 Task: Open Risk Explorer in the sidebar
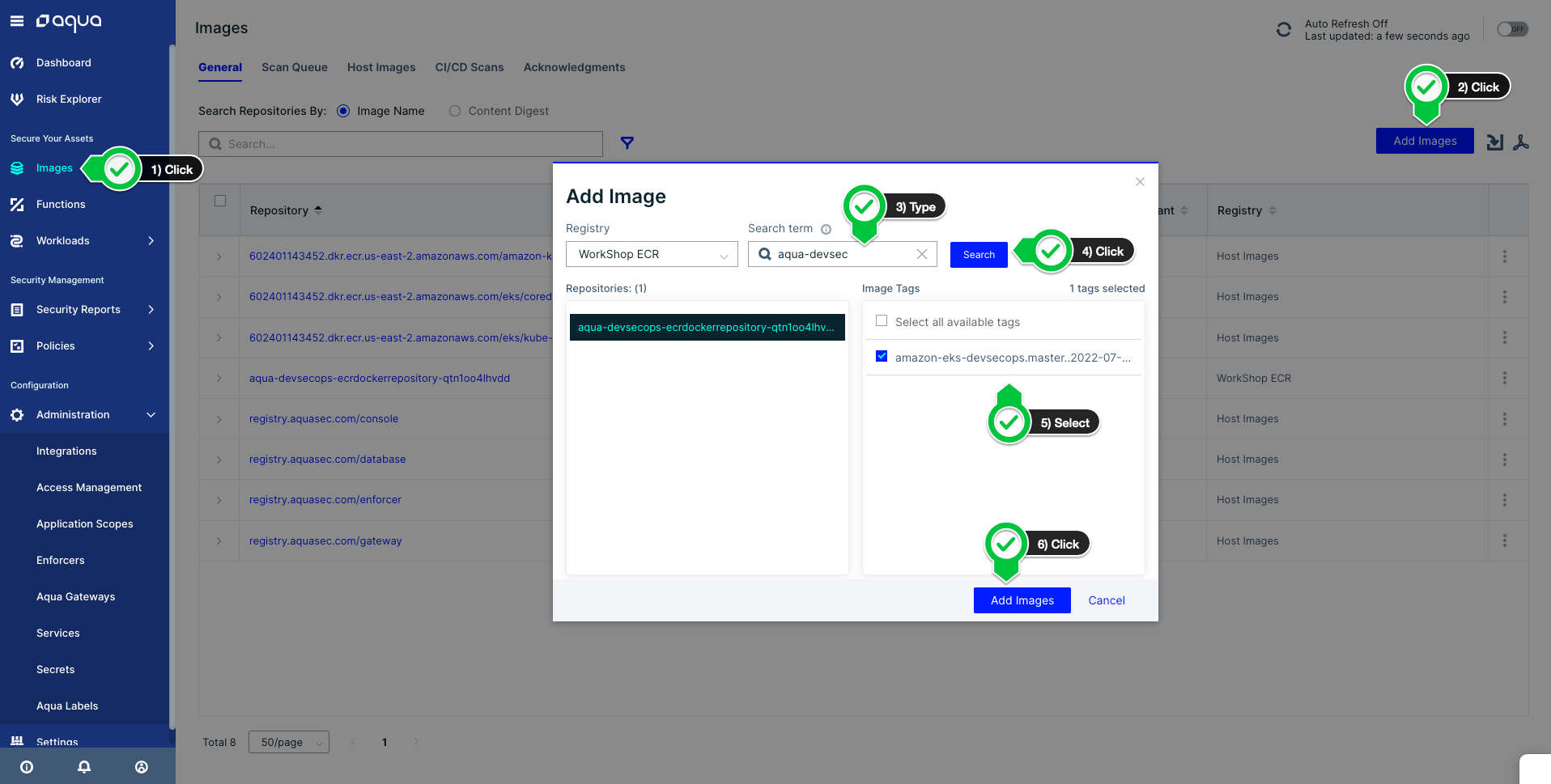pos(69,99)
